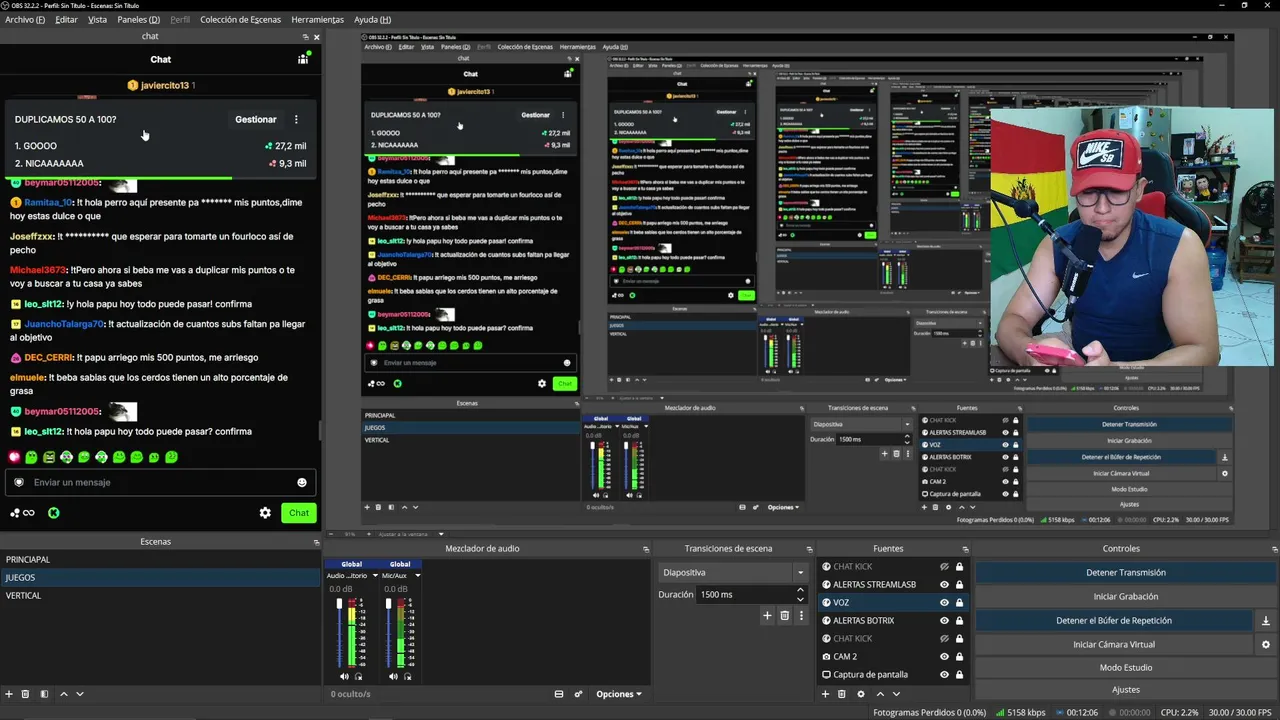Hide the VOZ source
This screenshot has width=1280, height=720.
[944, 603]
